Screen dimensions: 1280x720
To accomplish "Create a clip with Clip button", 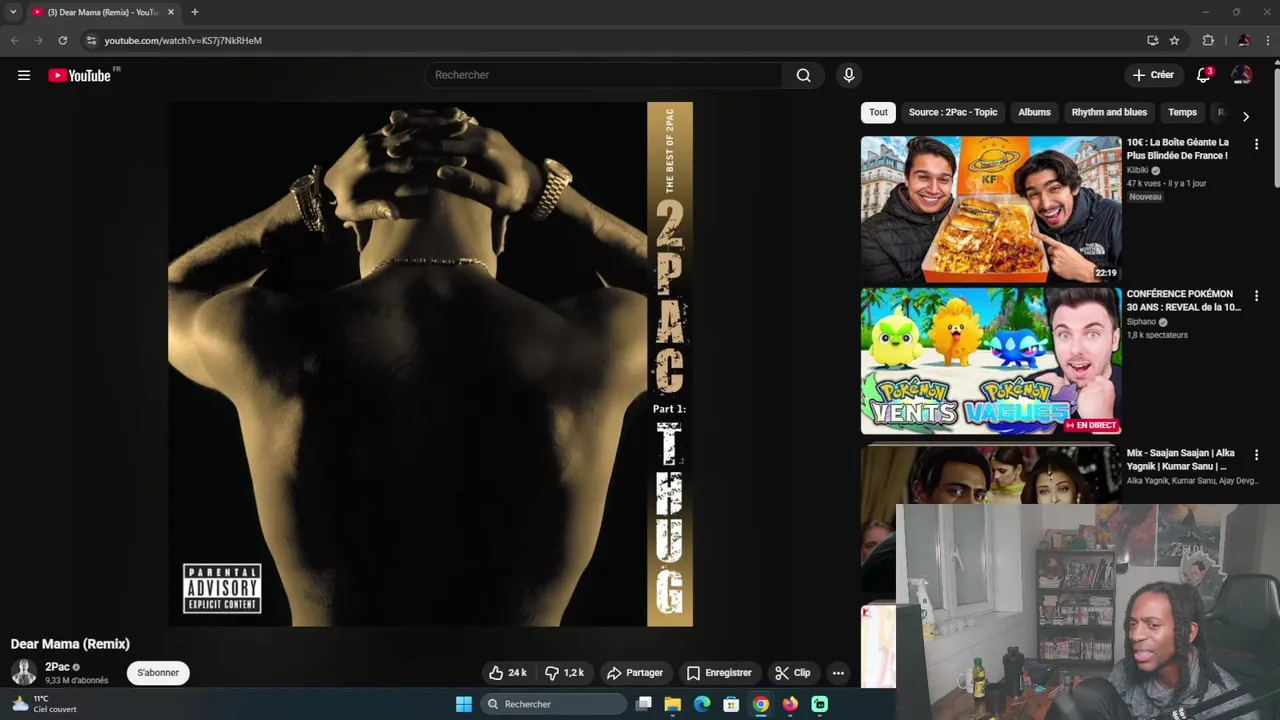I will pyautogui.click(x=793, y=673).
